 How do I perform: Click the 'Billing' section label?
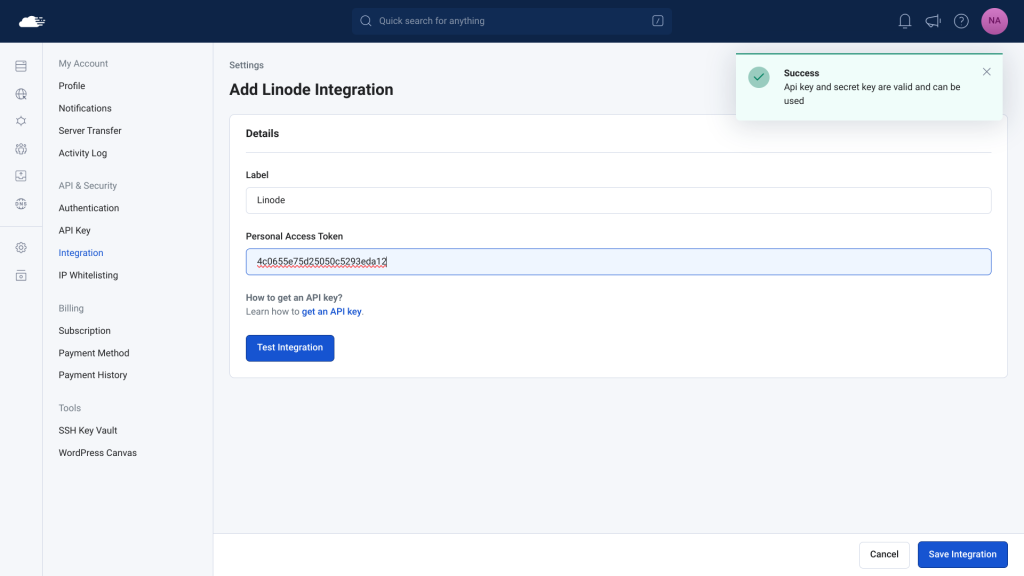pyautogui.click(x=71, y=308)
